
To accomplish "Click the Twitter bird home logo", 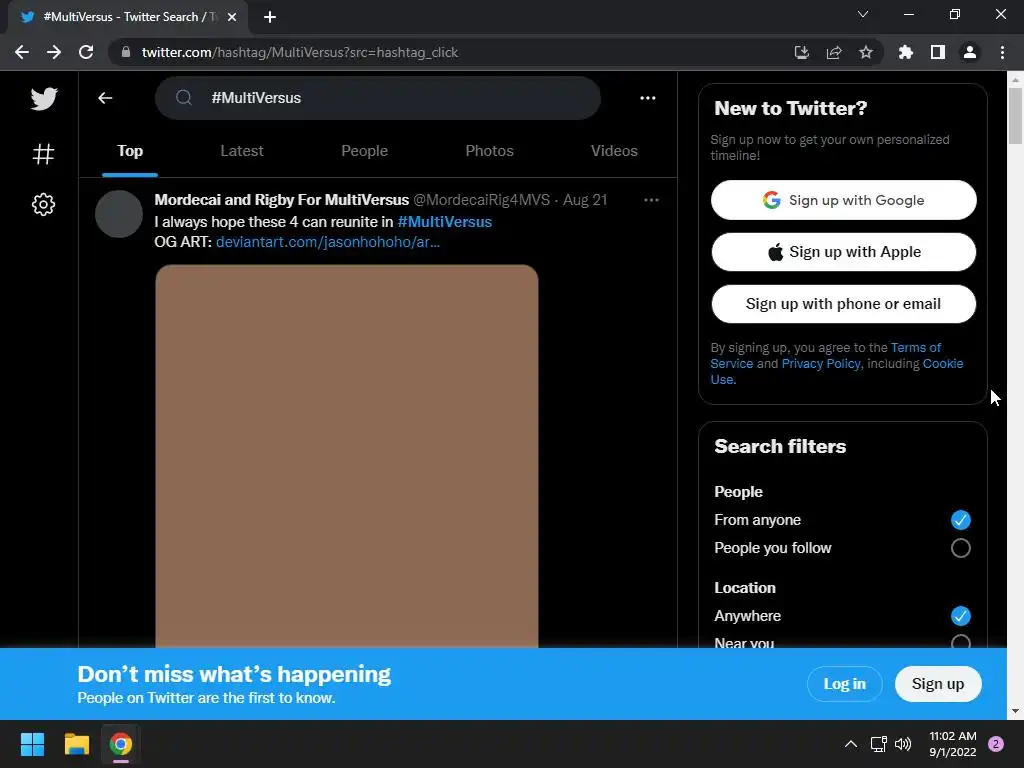I will [x=44, y=99].
